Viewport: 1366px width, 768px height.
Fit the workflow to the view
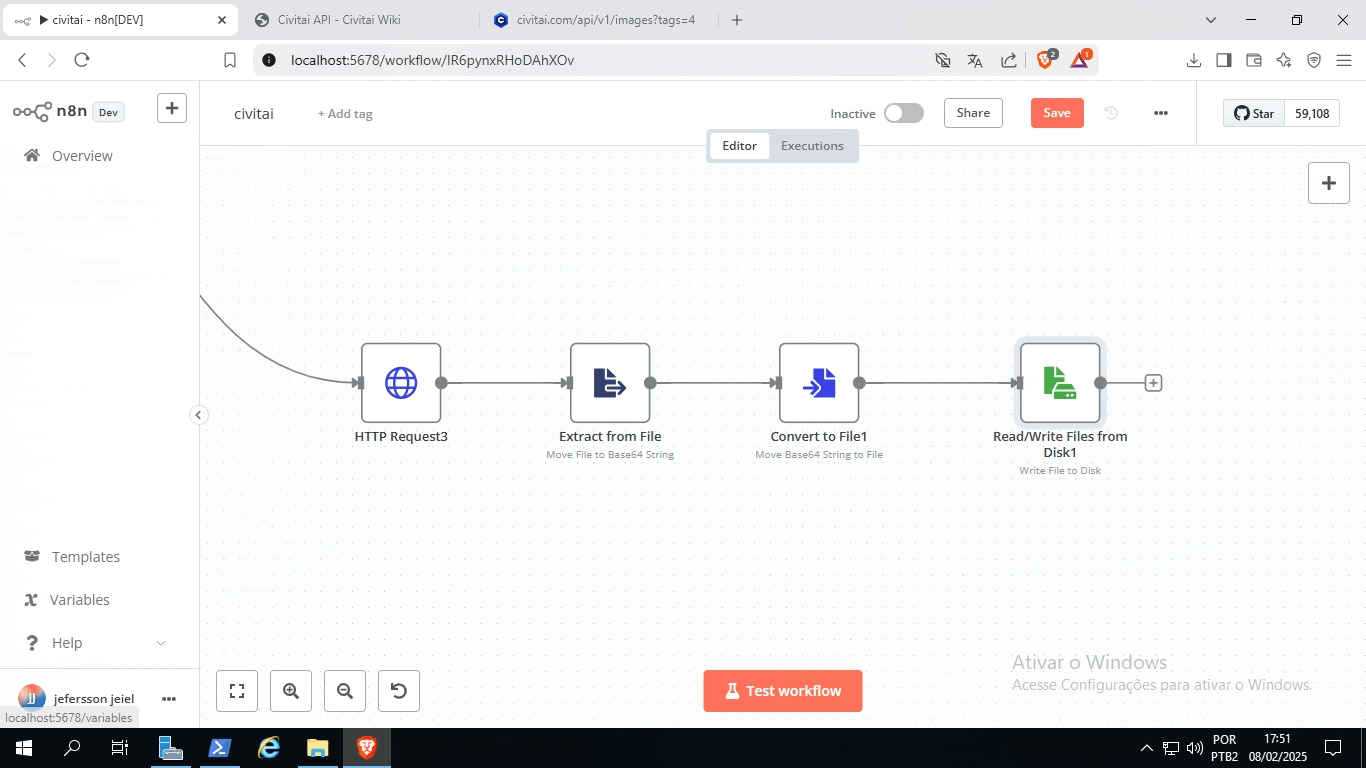pyautogui.click(x=237, y=691)
